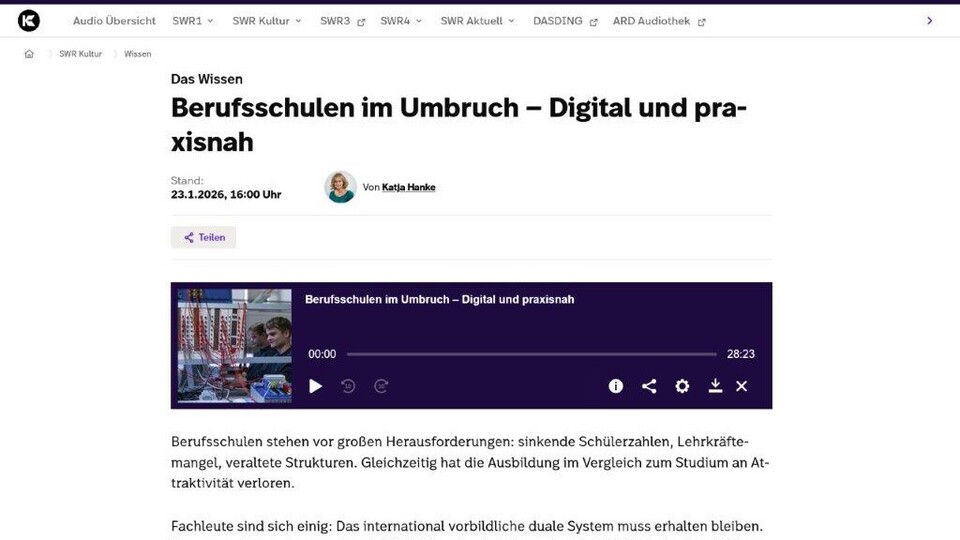The height and width of the screenshot is (540, 960).
Task: Expand the SWR4 dropdown chevron
Action: pos(419,21)
